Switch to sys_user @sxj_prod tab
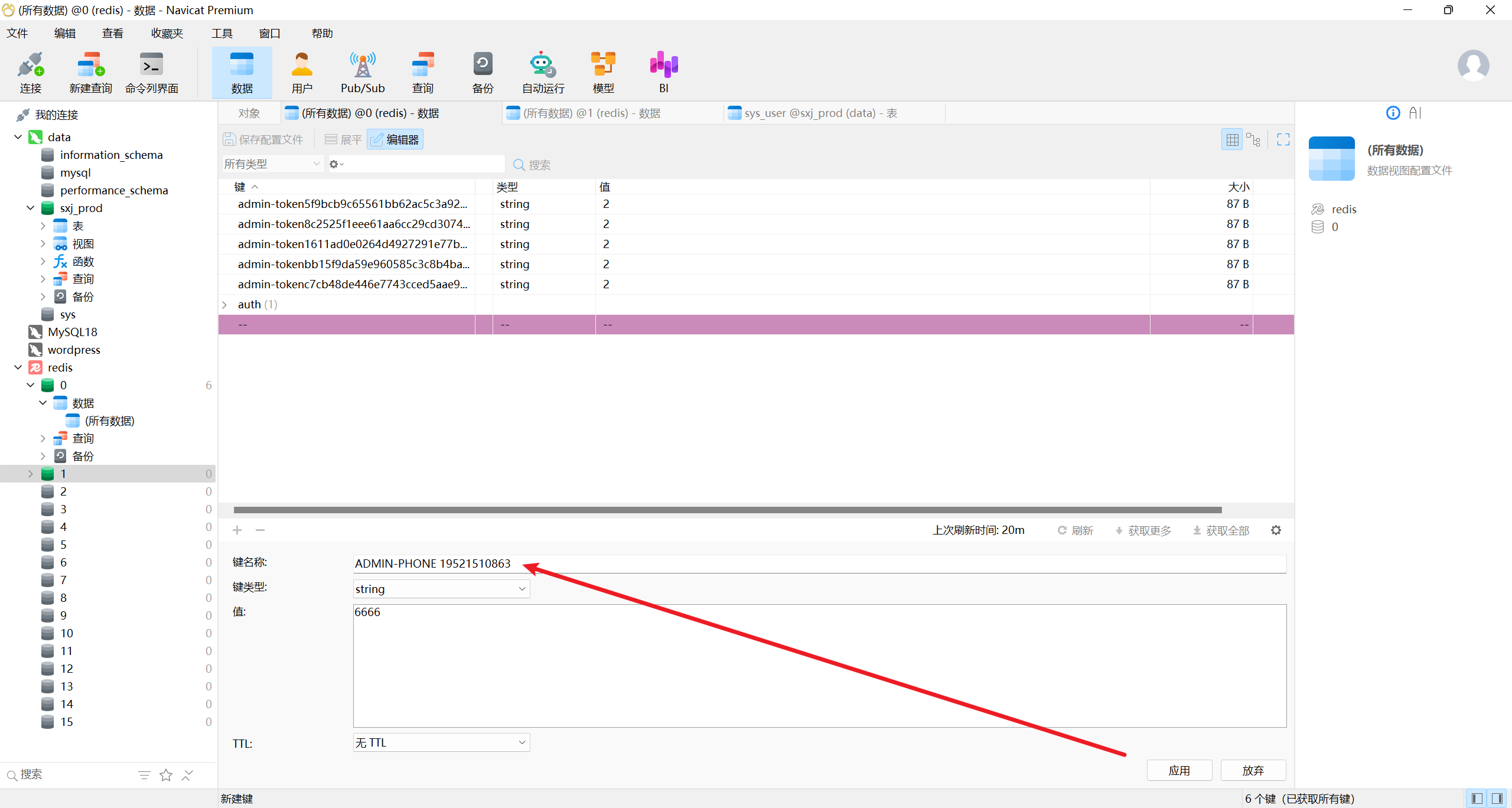This screenshot has height=808, width=1512. 820,113
